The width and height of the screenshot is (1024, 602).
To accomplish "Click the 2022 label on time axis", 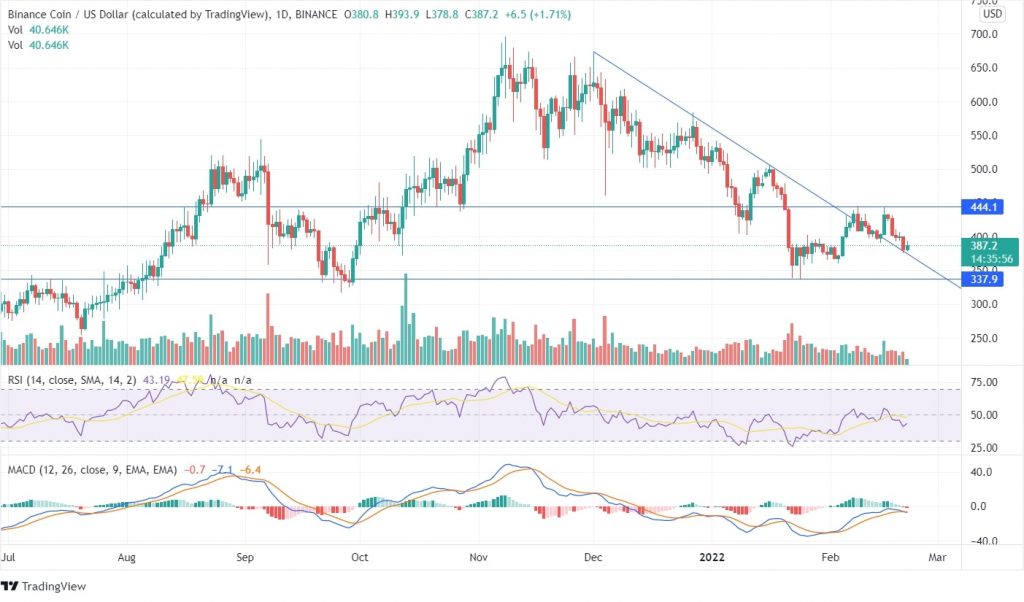I will coord(712,557).
